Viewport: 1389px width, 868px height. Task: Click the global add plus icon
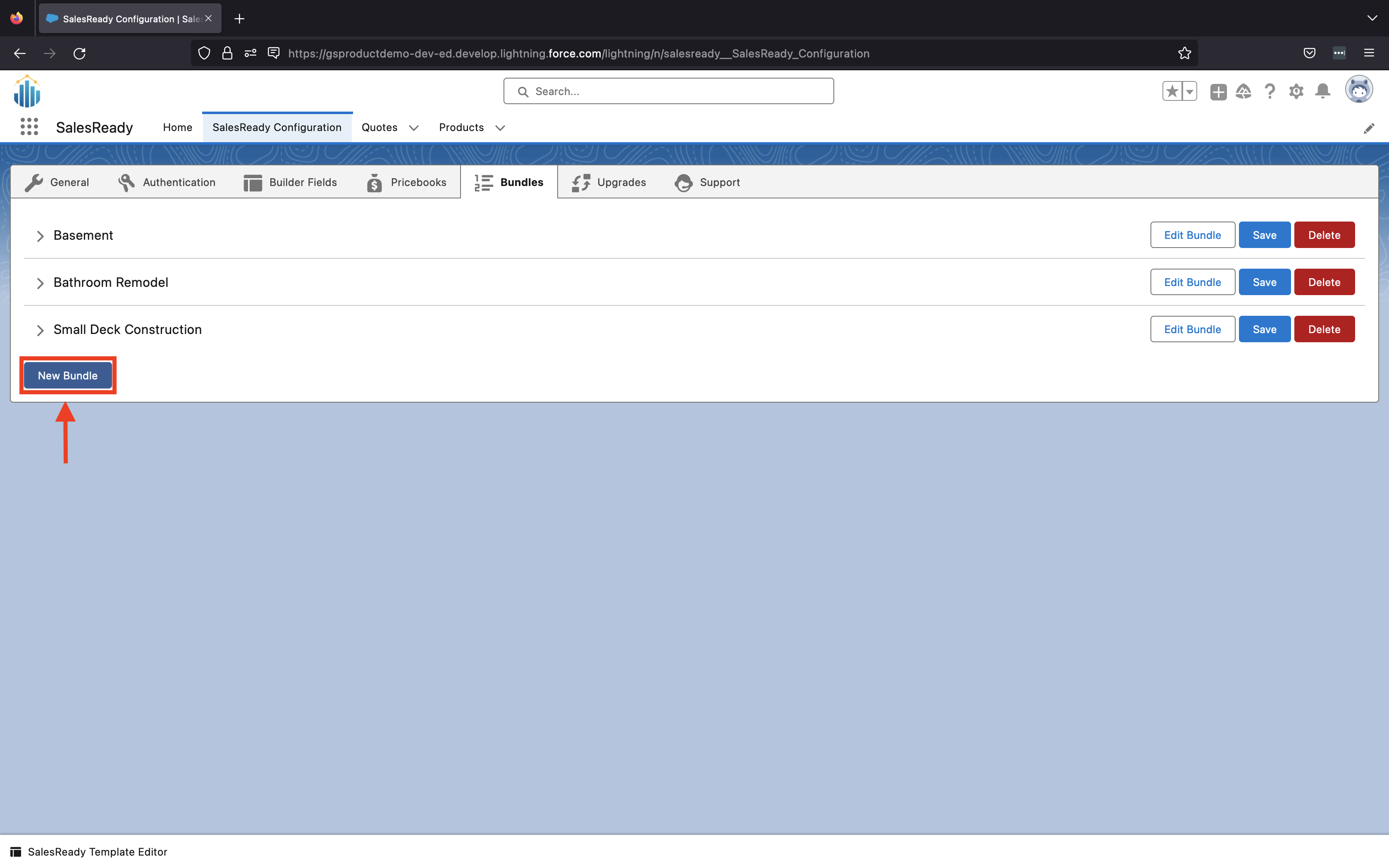point(1218,91)
